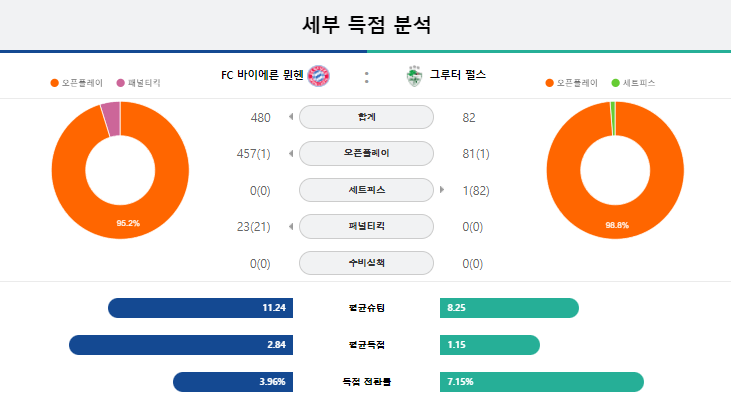Click left arrow beside 페널티킥 row
Screen dimensions: 731x398
pos(291,226)
